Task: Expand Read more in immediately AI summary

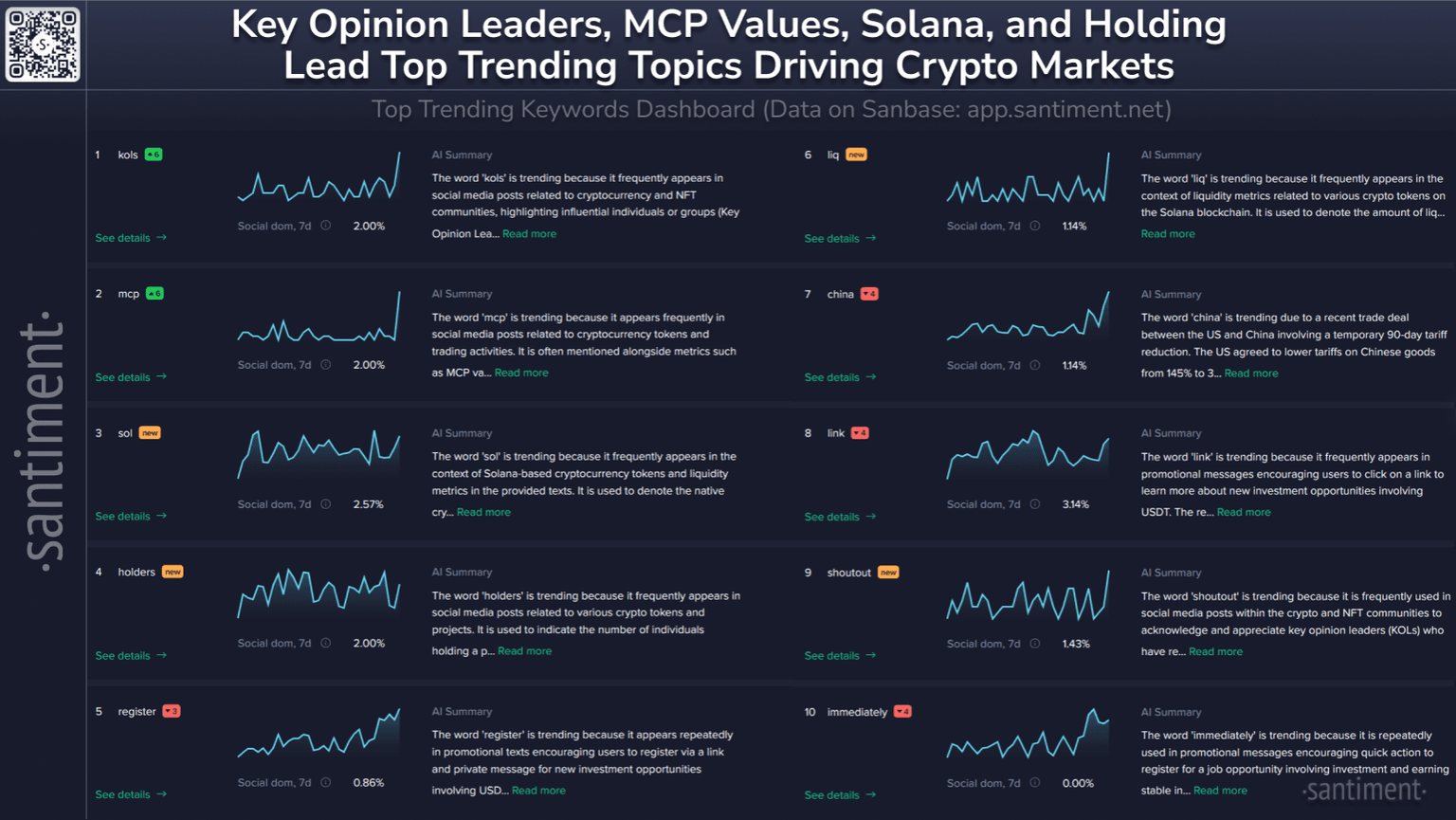Action: [x=1220, y=791]
